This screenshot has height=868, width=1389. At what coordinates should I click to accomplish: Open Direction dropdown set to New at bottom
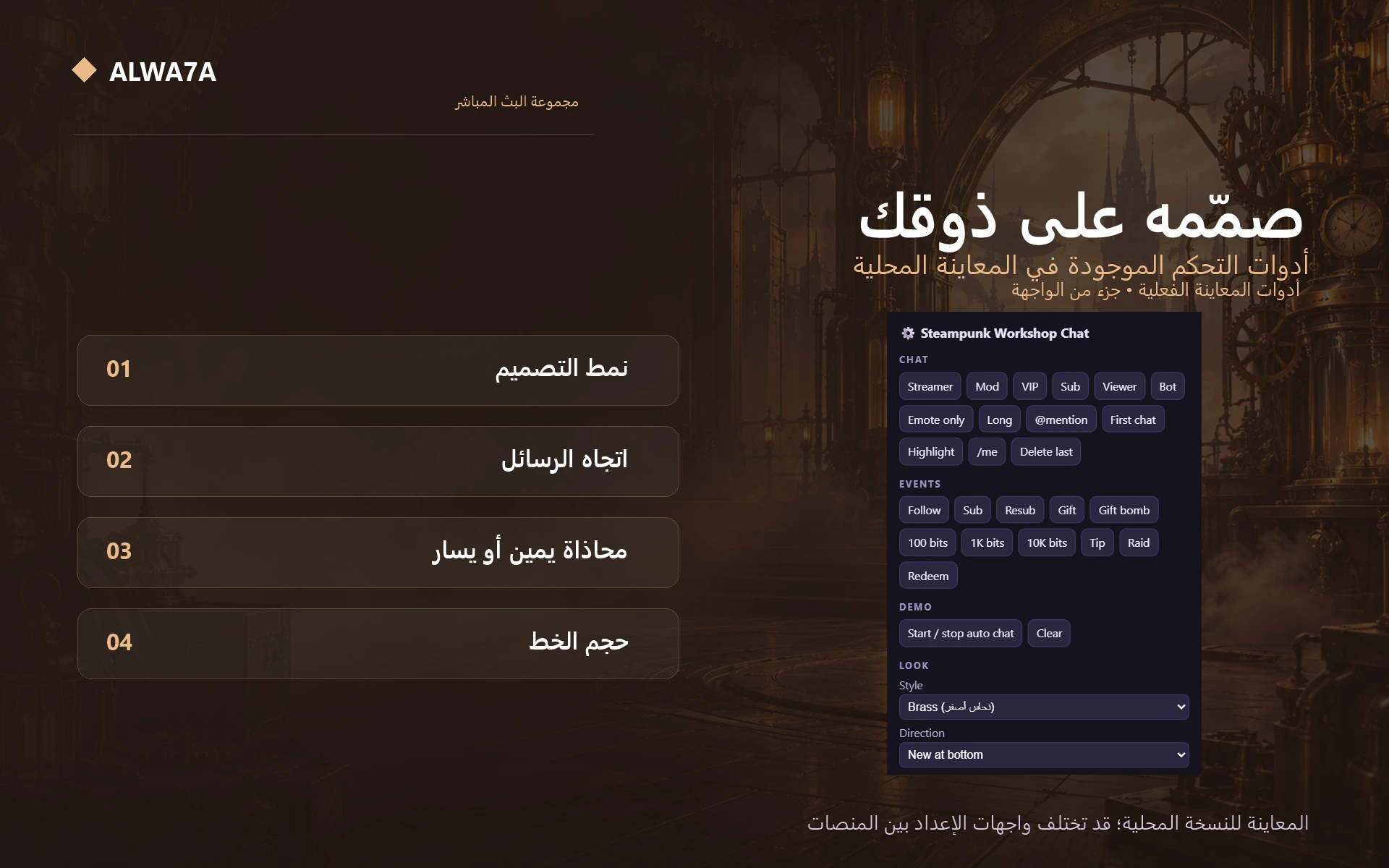(1044, 755)
